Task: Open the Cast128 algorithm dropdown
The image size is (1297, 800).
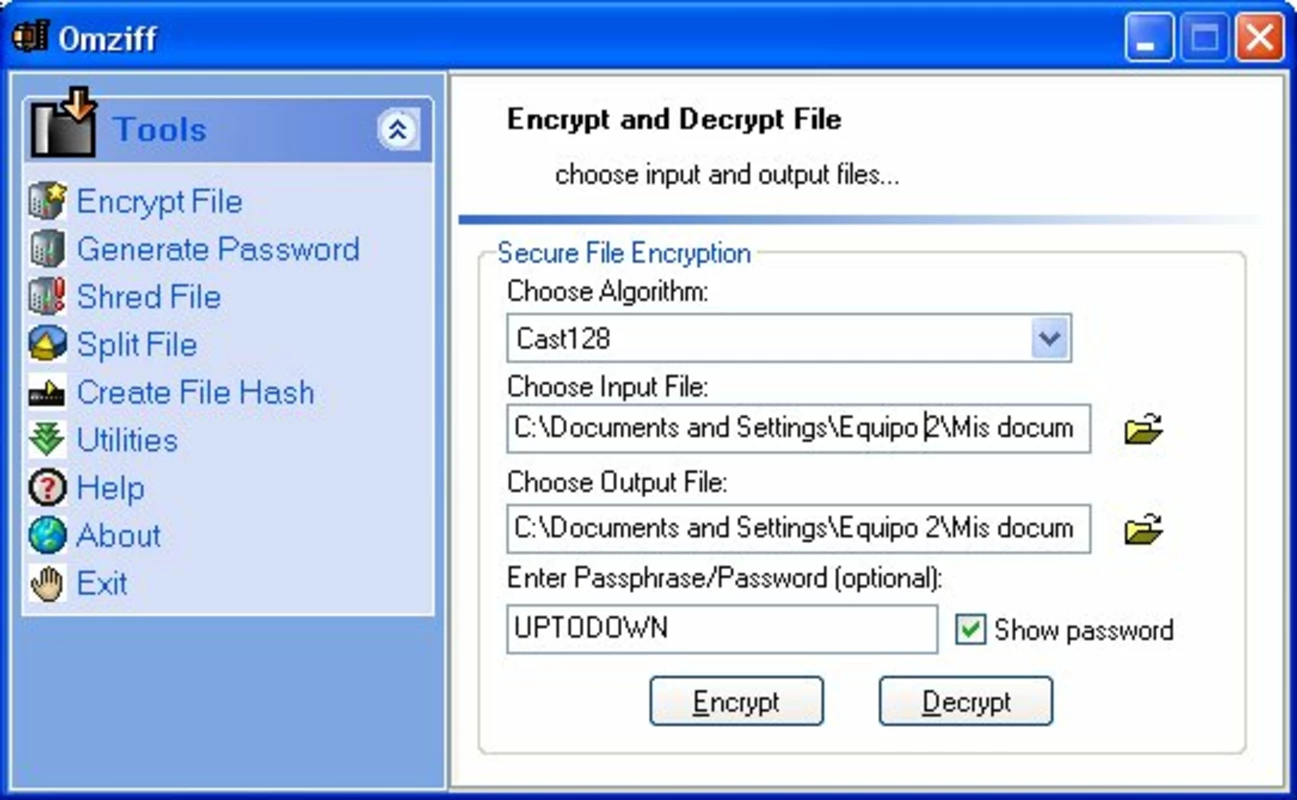Action: tap(1050, 338)
